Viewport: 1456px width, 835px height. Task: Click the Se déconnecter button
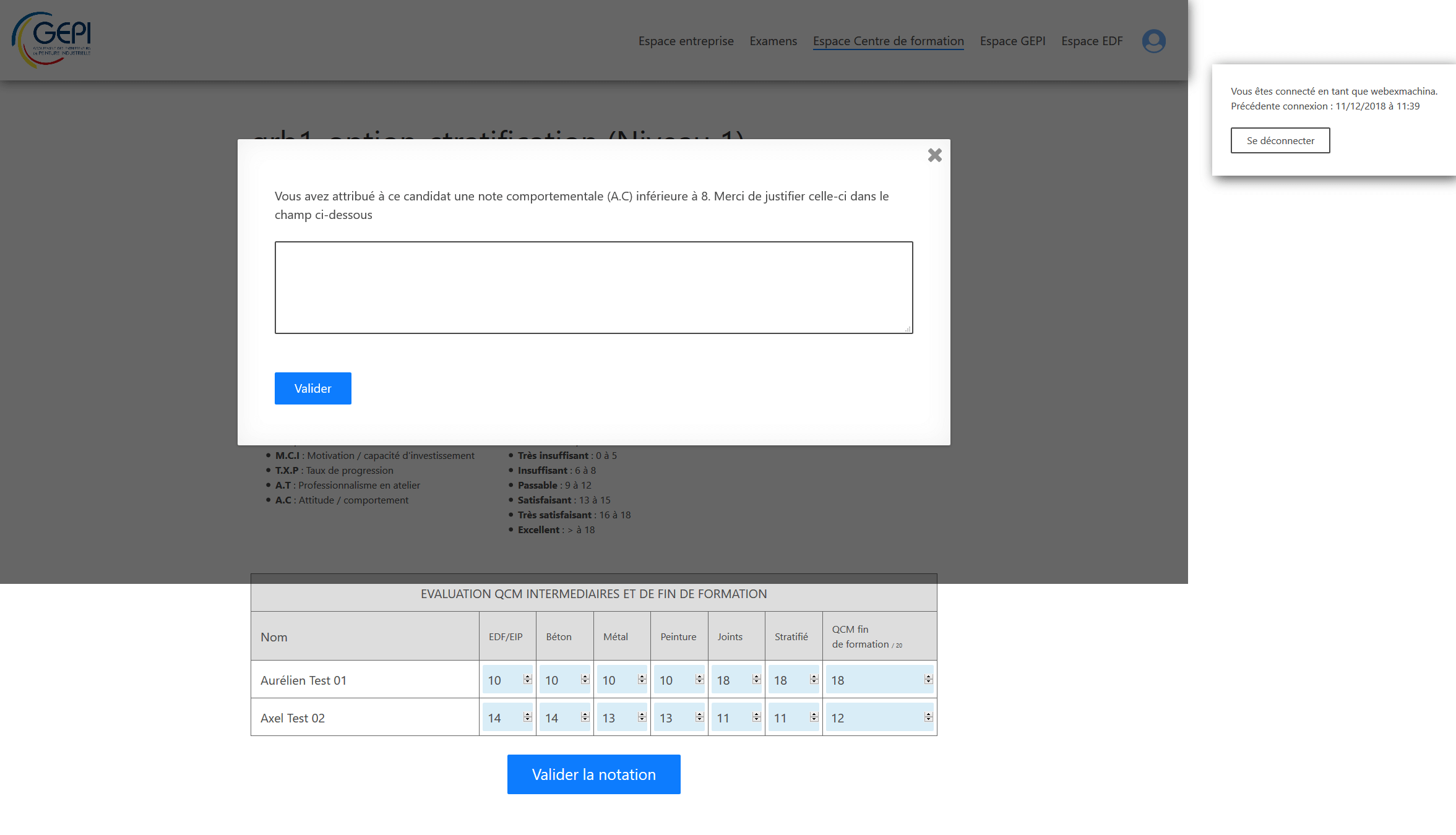pos(1280,140)
